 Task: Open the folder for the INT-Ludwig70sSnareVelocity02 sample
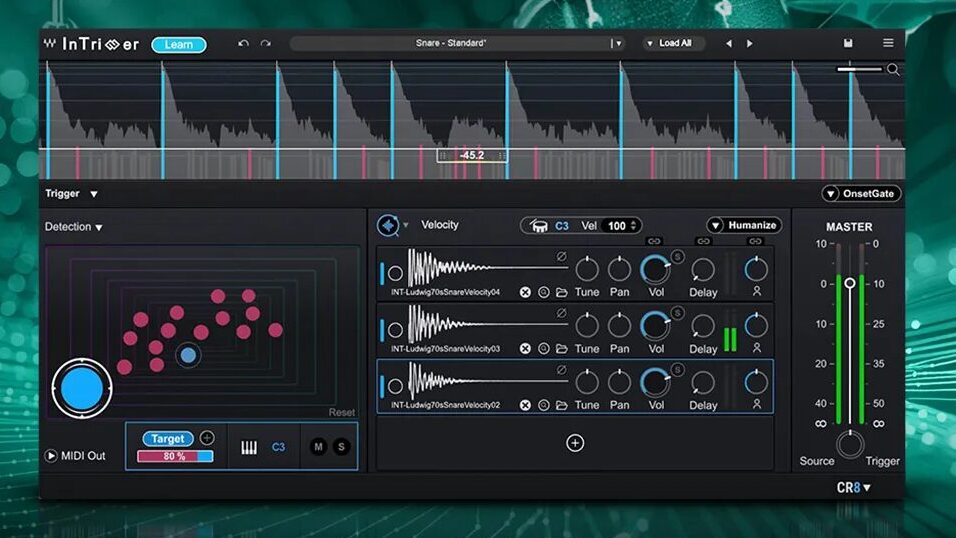pos(562,404)
